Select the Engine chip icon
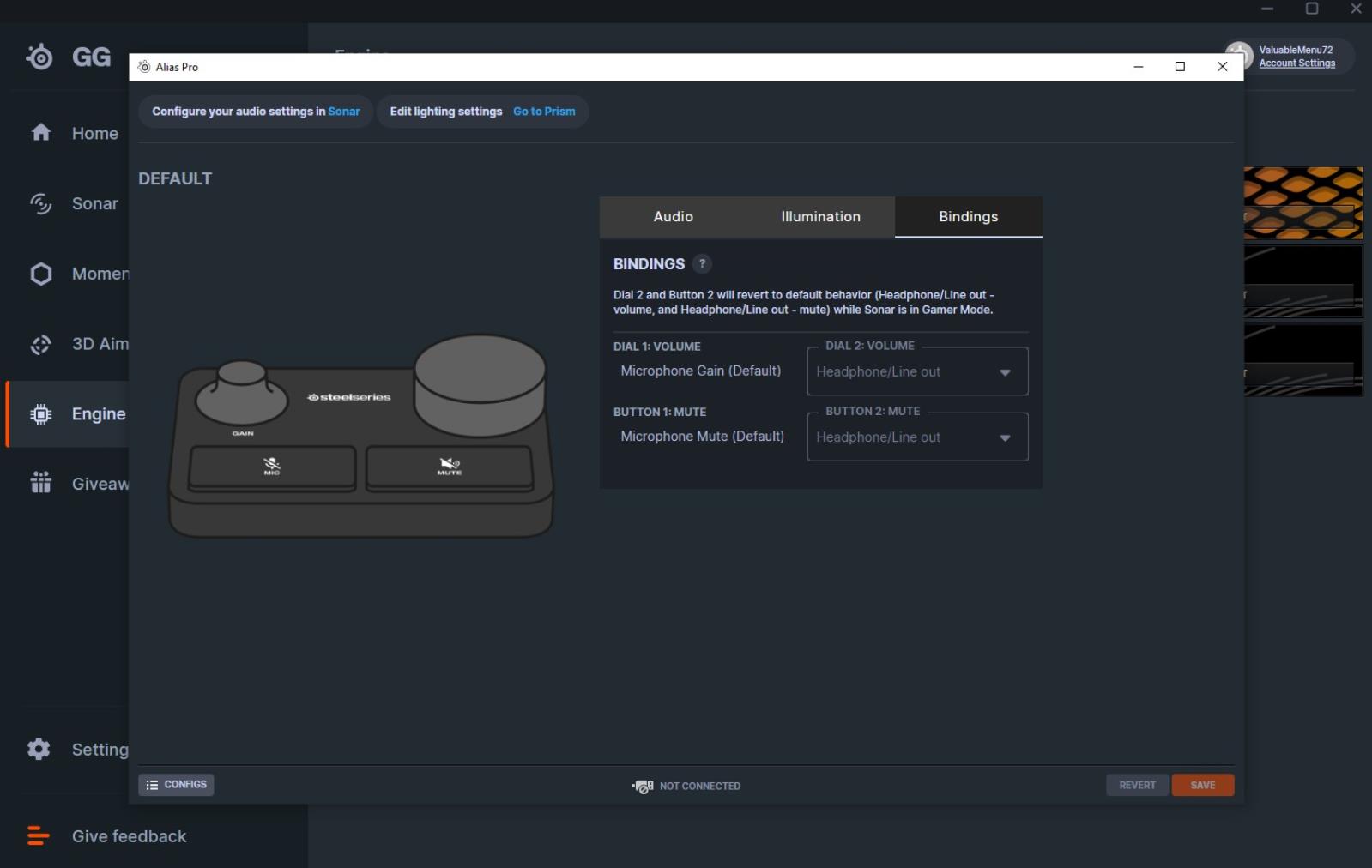 pos(40,414)
